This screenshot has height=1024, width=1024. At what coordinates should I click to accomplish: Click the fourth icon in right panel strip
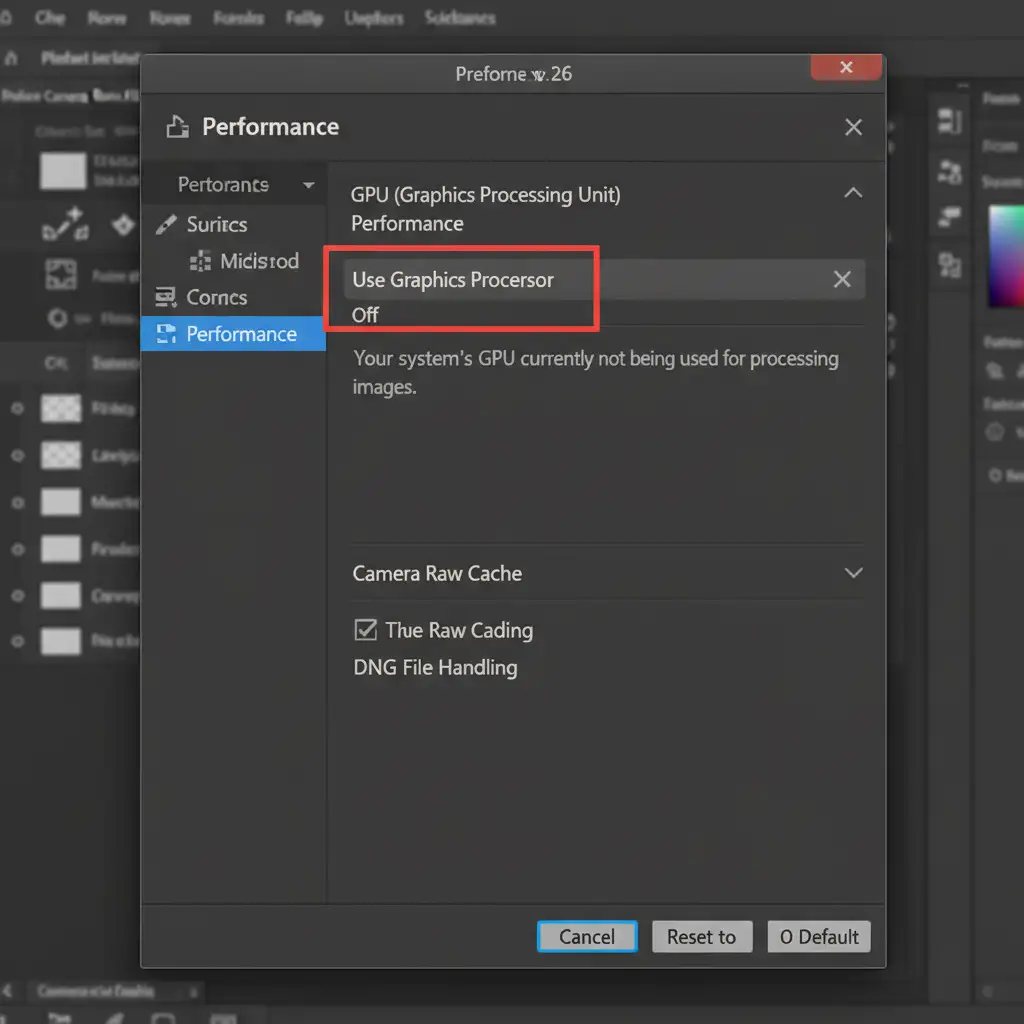(949, 265)
